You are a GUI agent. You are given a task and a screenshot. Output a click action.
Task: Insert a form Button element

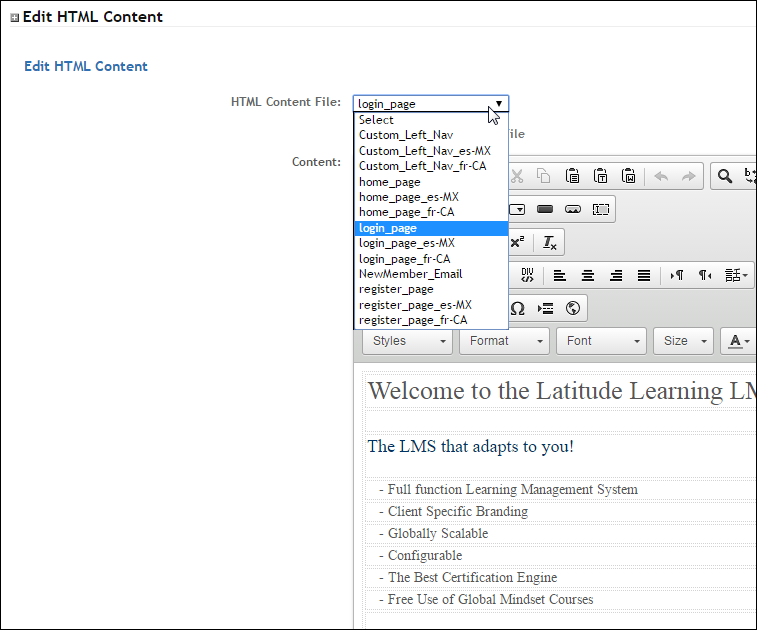(x=545, y=209)
